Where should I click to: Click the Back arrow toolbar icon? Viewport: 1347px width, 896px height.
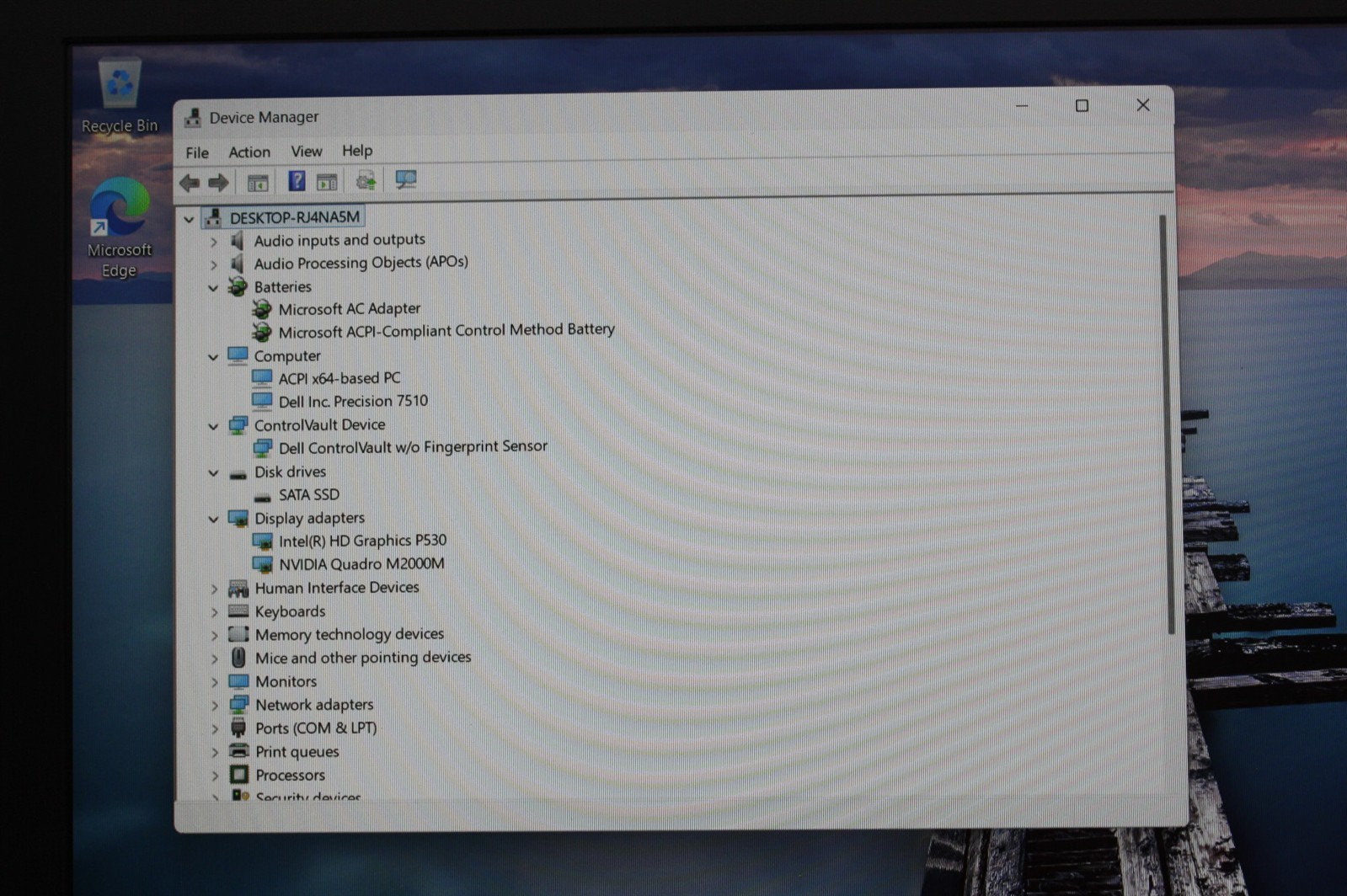pos(190,182)
